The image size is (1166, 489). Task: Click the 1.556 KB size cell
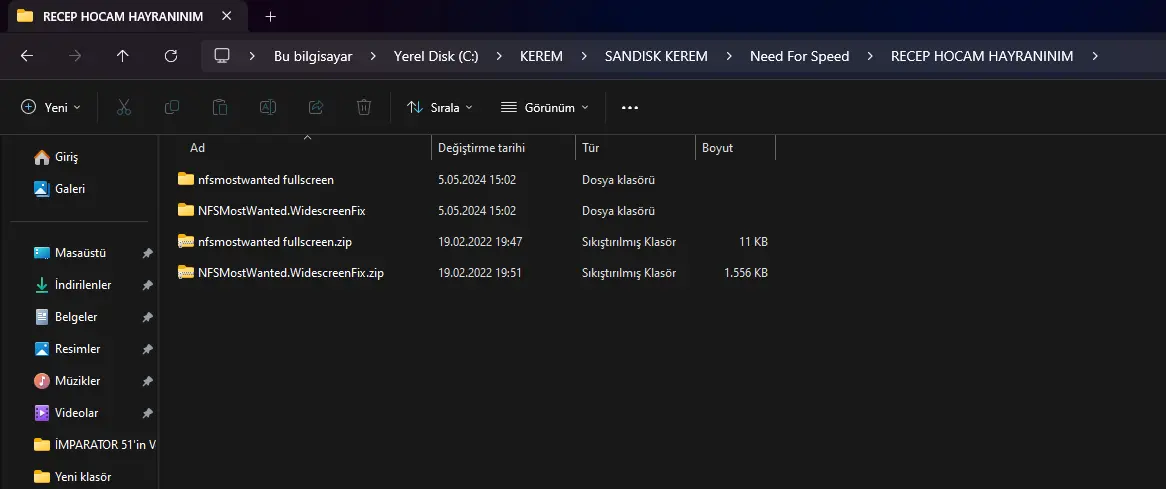pos(746,273)
